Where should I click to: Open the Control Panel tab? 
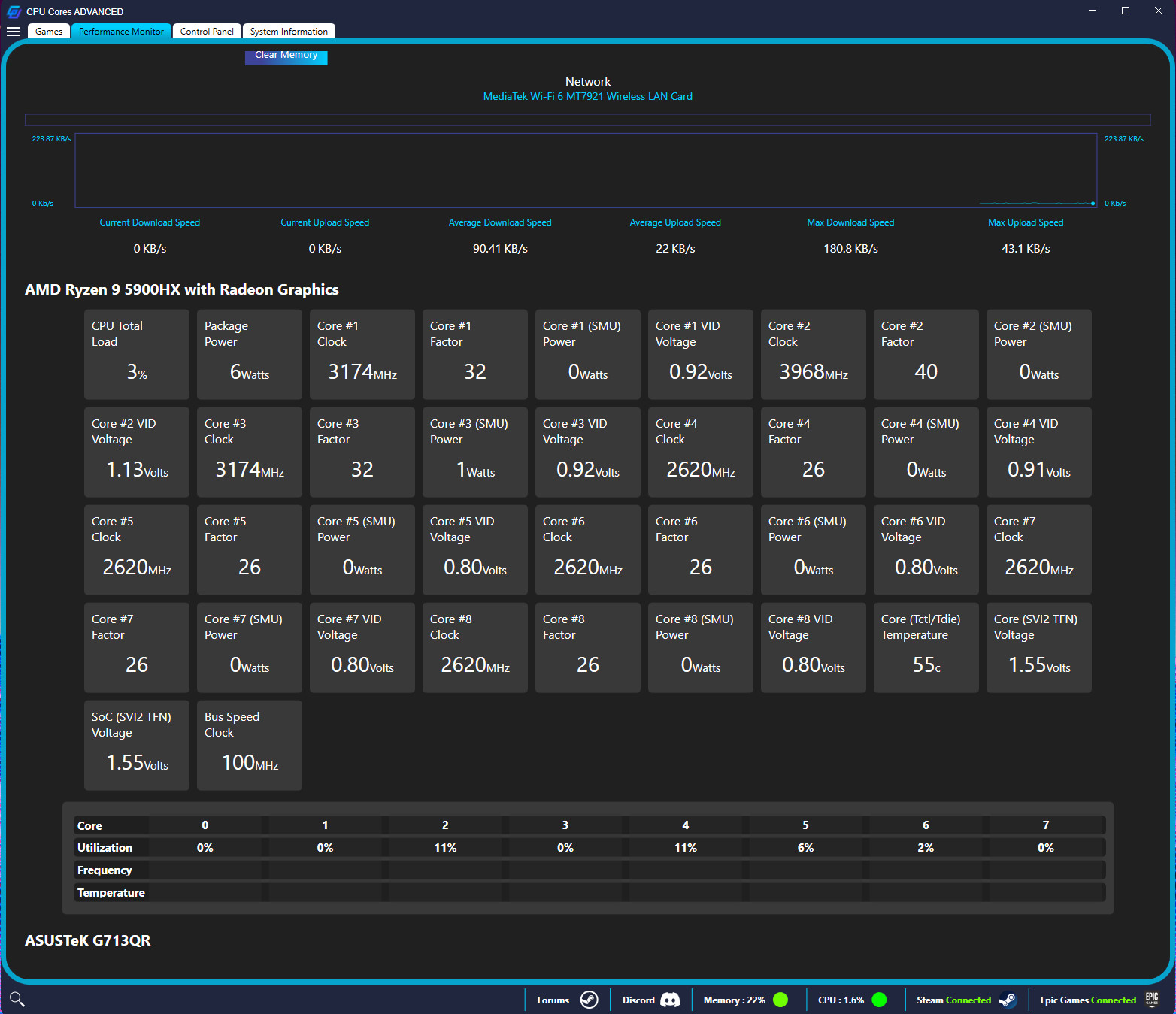point(206,31)
